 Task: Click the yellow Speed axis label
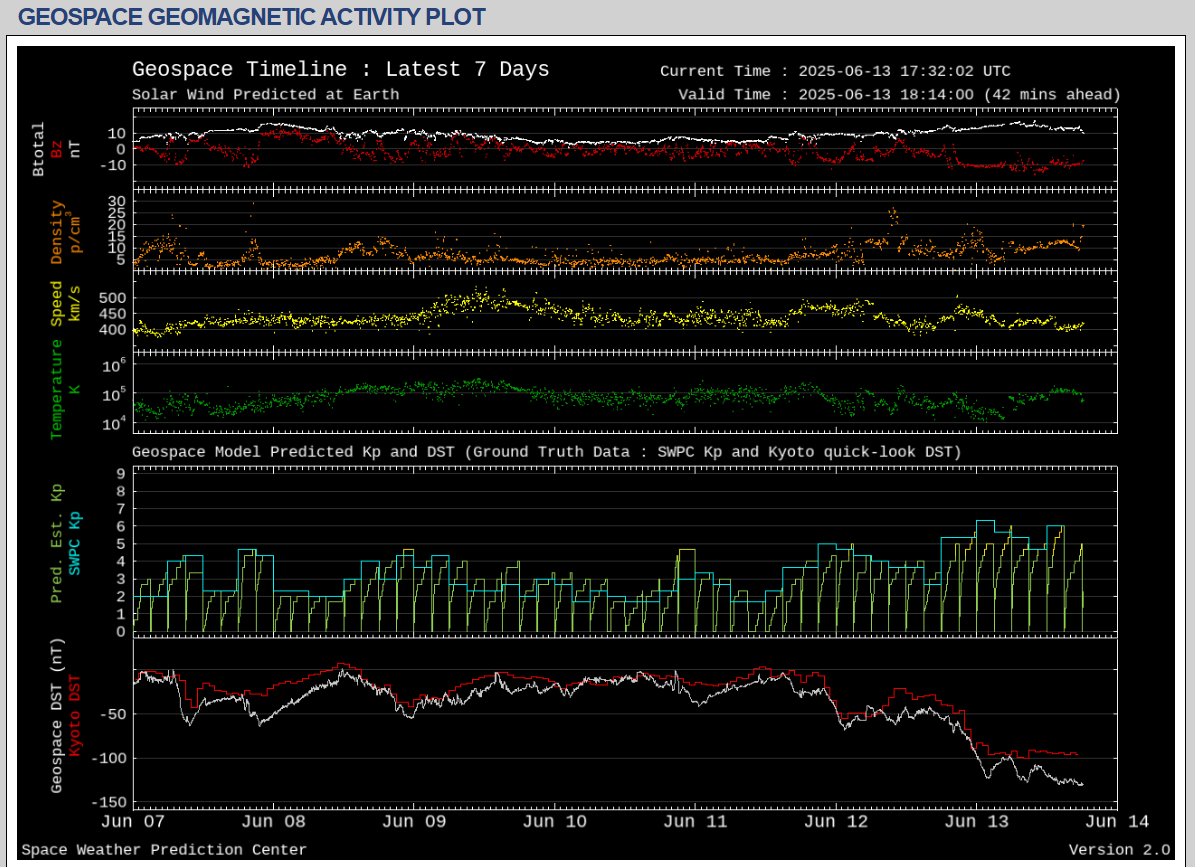pyautogui.click(x=57, y=303)
